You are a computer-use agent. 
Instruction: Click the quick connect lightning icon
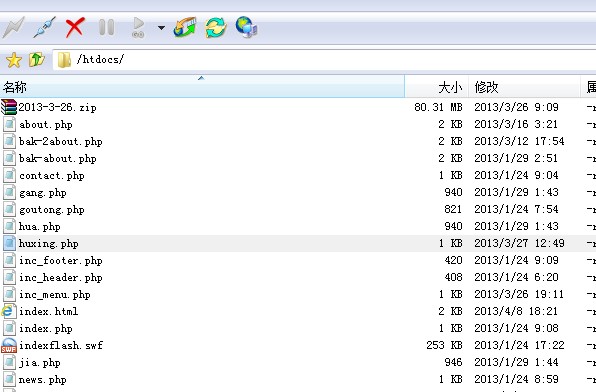click(x=14, y=27)
